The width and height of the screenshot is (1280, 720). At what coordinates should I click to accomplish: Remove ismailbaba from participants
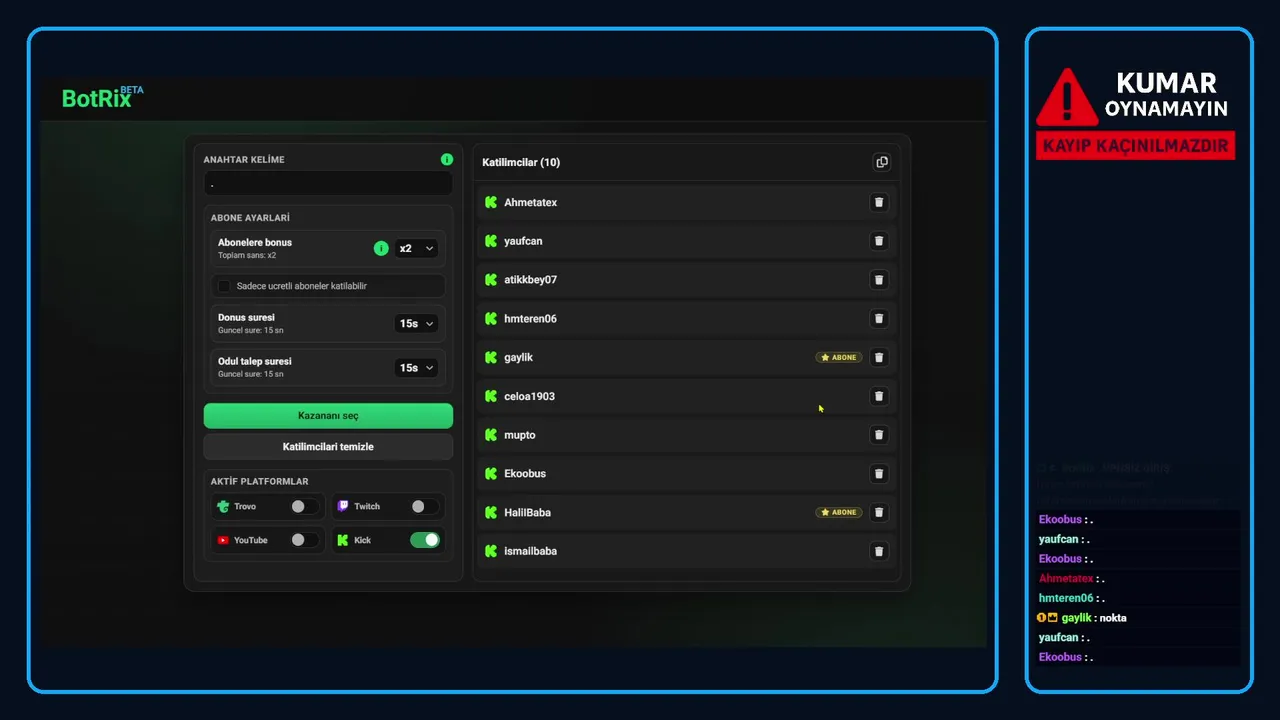click(x=879, y=551)
